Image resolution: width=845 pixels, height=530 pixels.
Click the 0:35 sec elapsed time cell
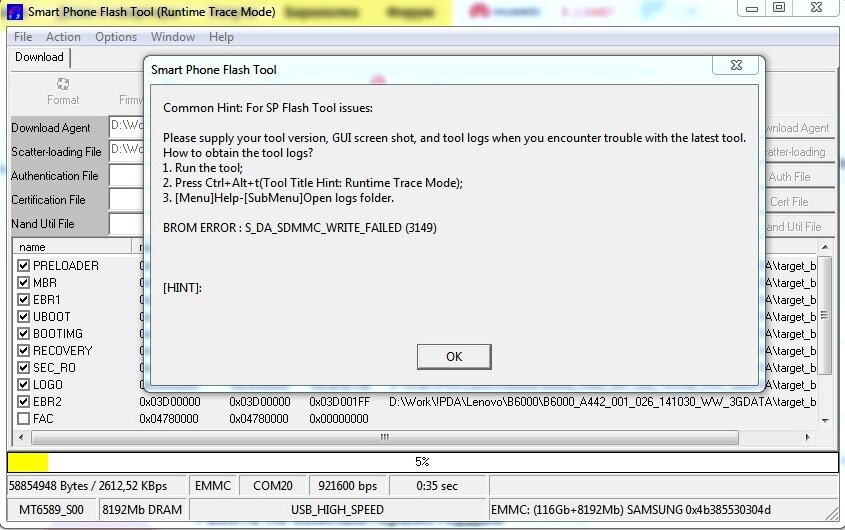coord(437,486)
